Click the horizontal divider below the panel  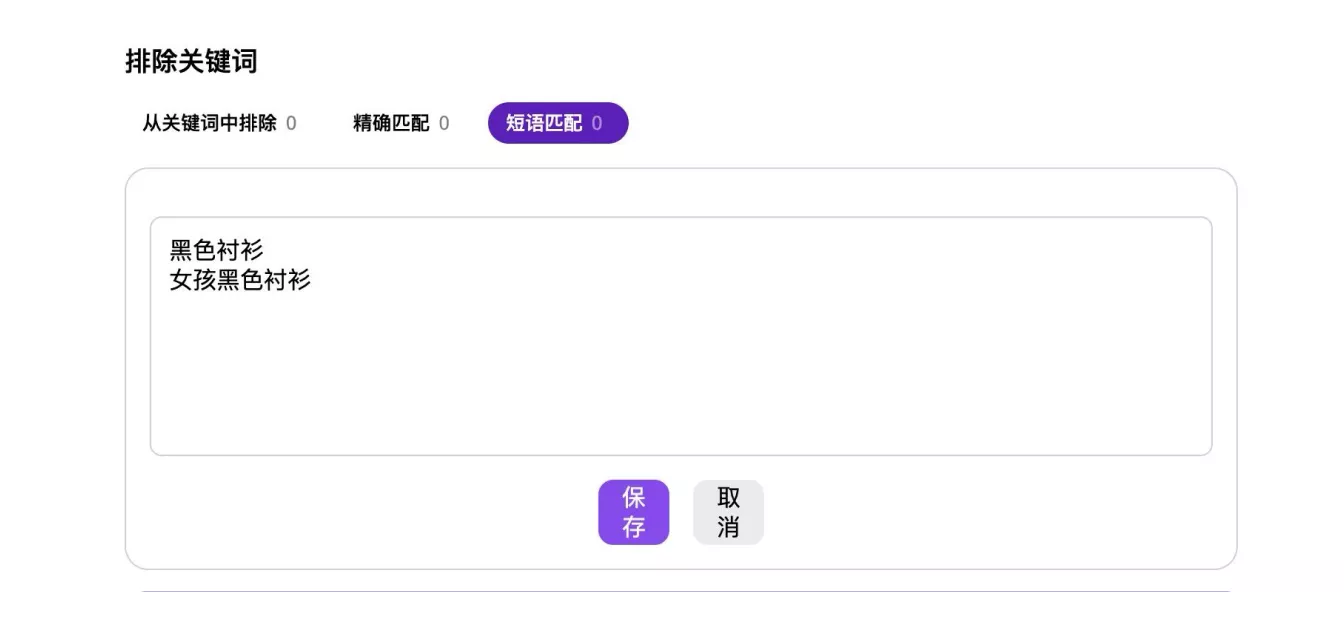tap(685, 591)
